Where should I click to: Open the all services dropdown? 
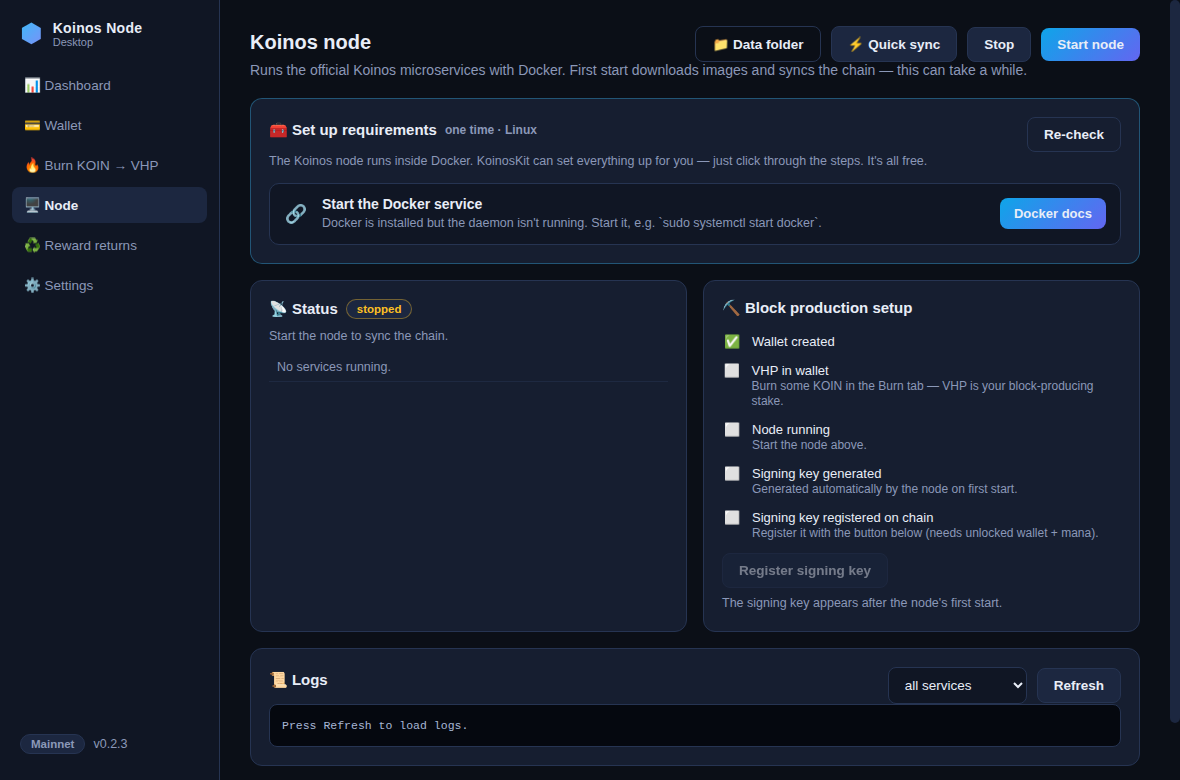(956, 686)
